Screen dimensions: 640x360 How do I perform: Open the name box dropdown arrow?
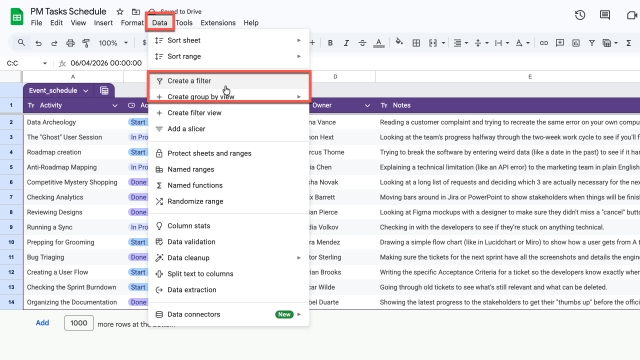pyautogui.click(x=44, y=63)
